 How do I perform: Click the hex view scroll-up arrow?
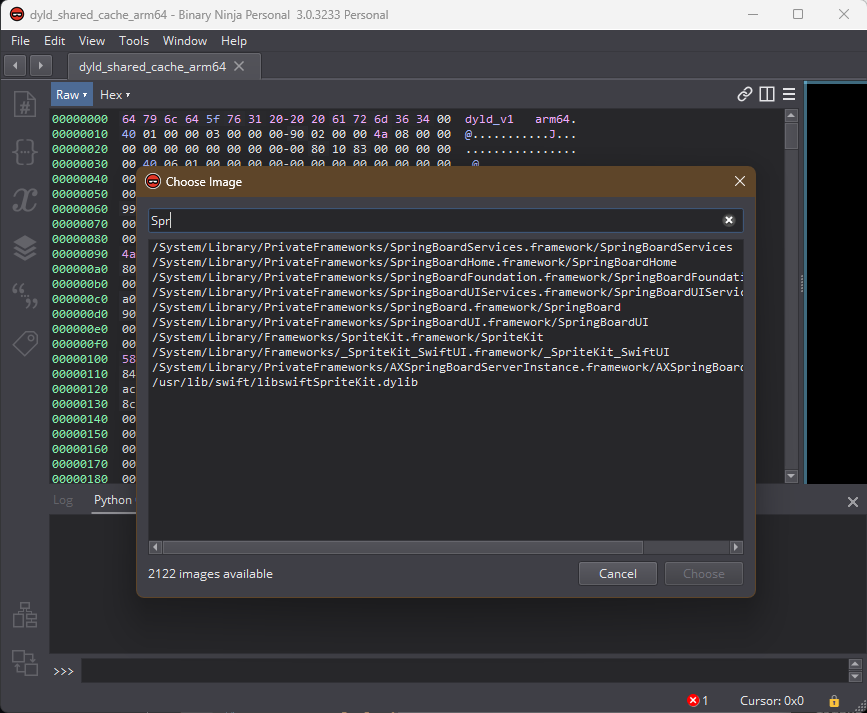[791, 116]
